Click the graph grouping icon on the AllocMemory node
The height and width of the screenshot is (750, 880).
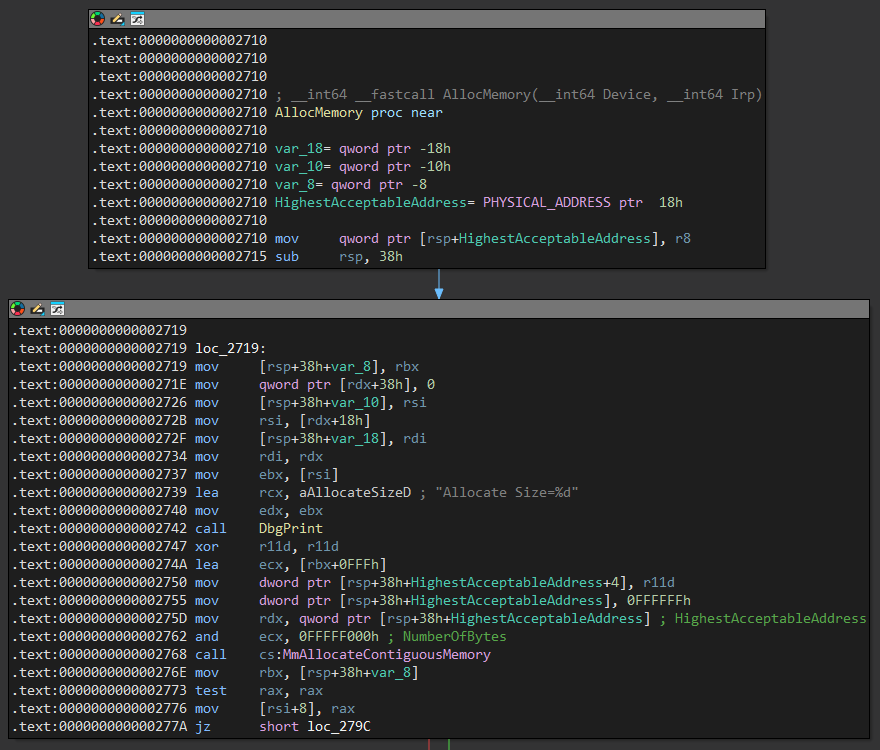[137, 19]
